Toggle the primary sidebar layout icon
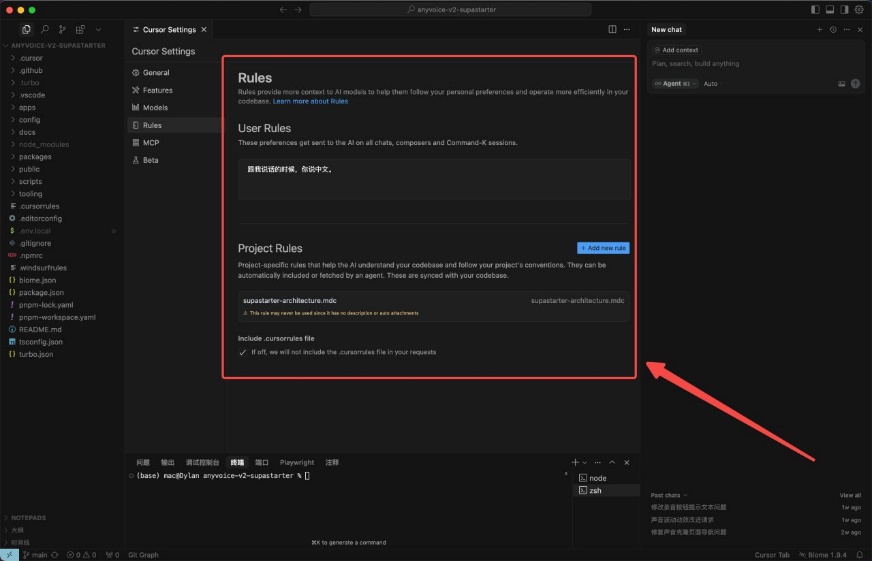This screenshot has width=872, height=561. click(x=816, y=9)
